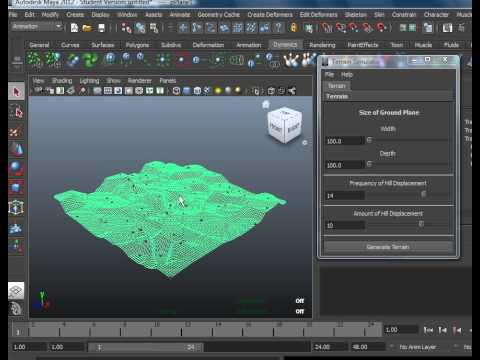Viewport: 480px width, 360px height.
Task: Click the lock icon in status line
Action: (293, 27)
